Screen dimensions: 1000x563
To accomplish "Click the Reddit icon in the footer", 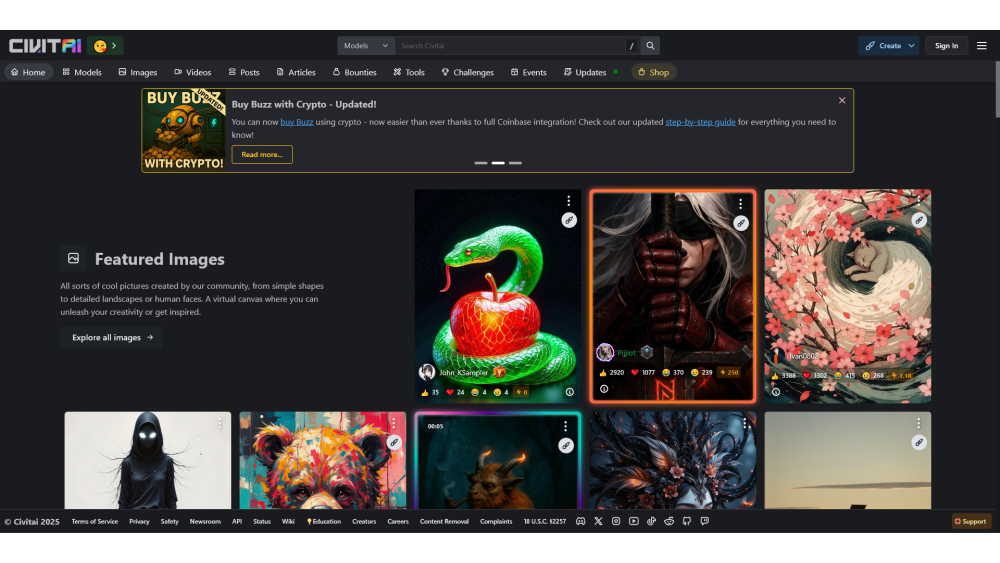I will pyautogui.click(x=669, y=521).
